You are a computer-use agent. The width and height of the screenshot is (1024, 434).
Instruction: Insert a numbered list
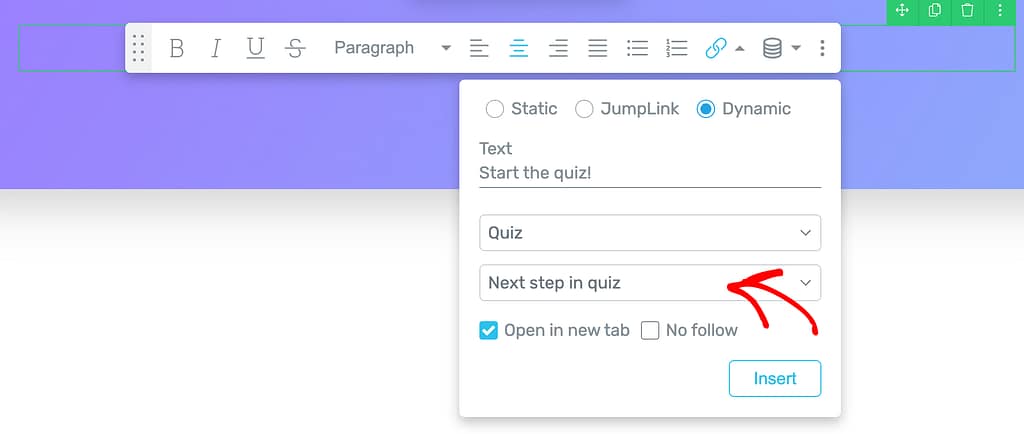pos(677,48)
